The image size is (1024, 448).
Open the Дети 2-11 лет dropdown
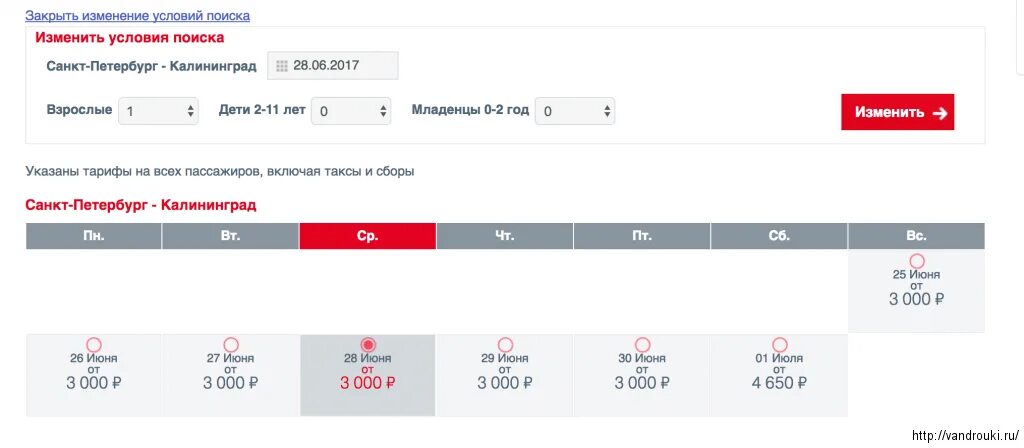351,111
